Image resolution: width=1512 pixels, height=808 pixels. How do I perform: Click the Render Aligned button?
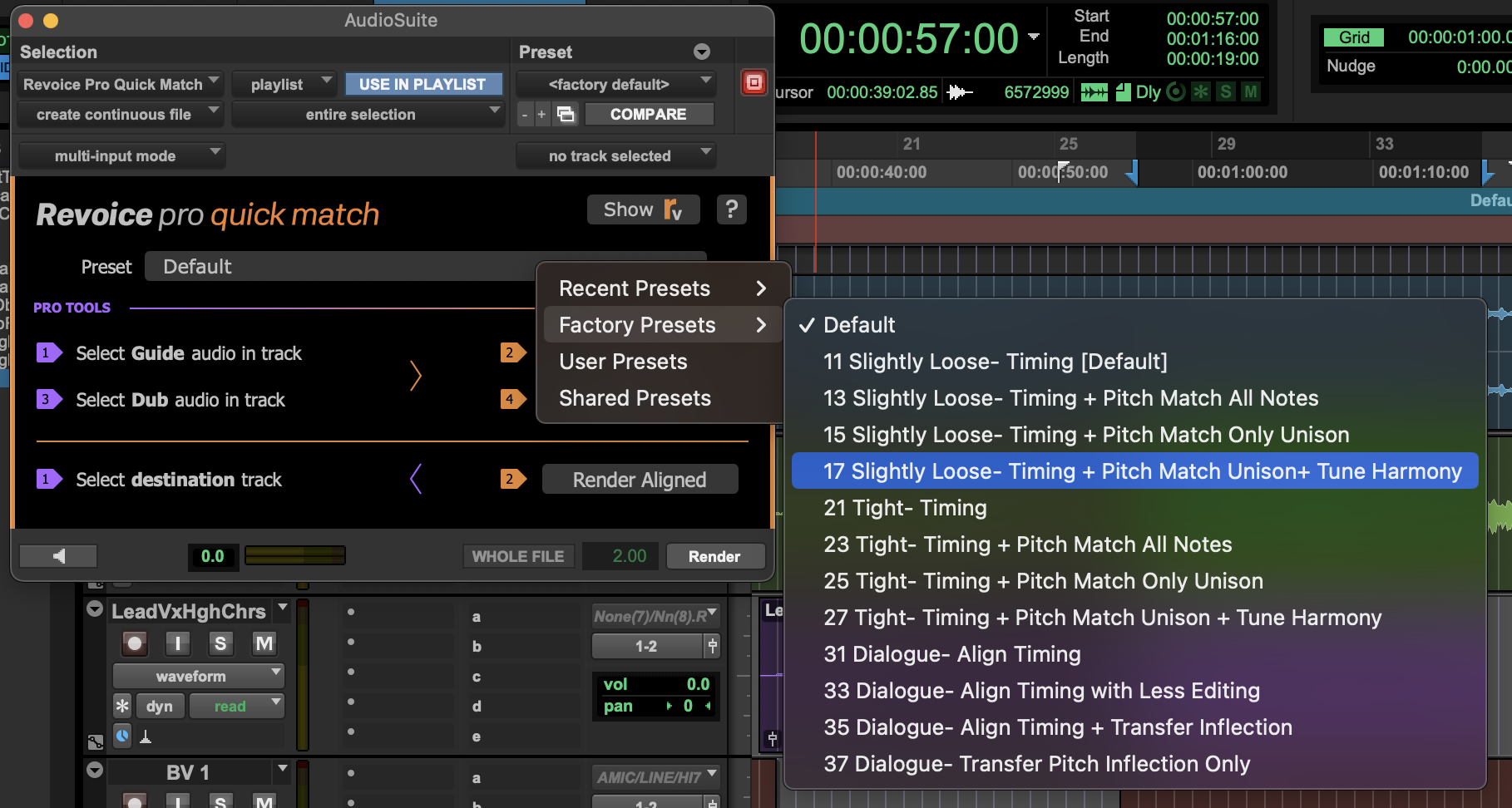point(640,480)
